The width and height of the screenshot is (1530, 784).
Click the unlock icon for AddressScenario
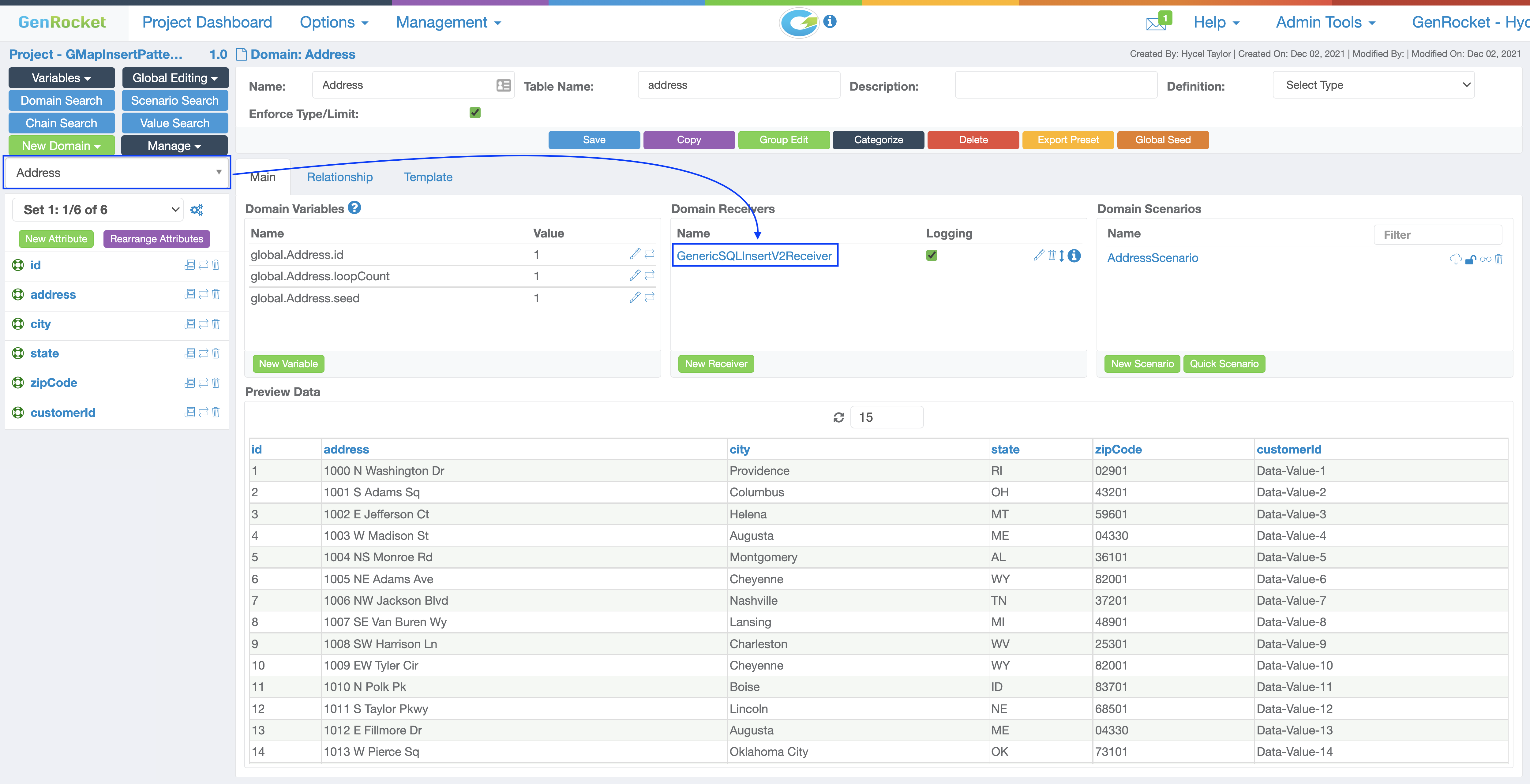pyautogui.click(x=1471, y=259)
